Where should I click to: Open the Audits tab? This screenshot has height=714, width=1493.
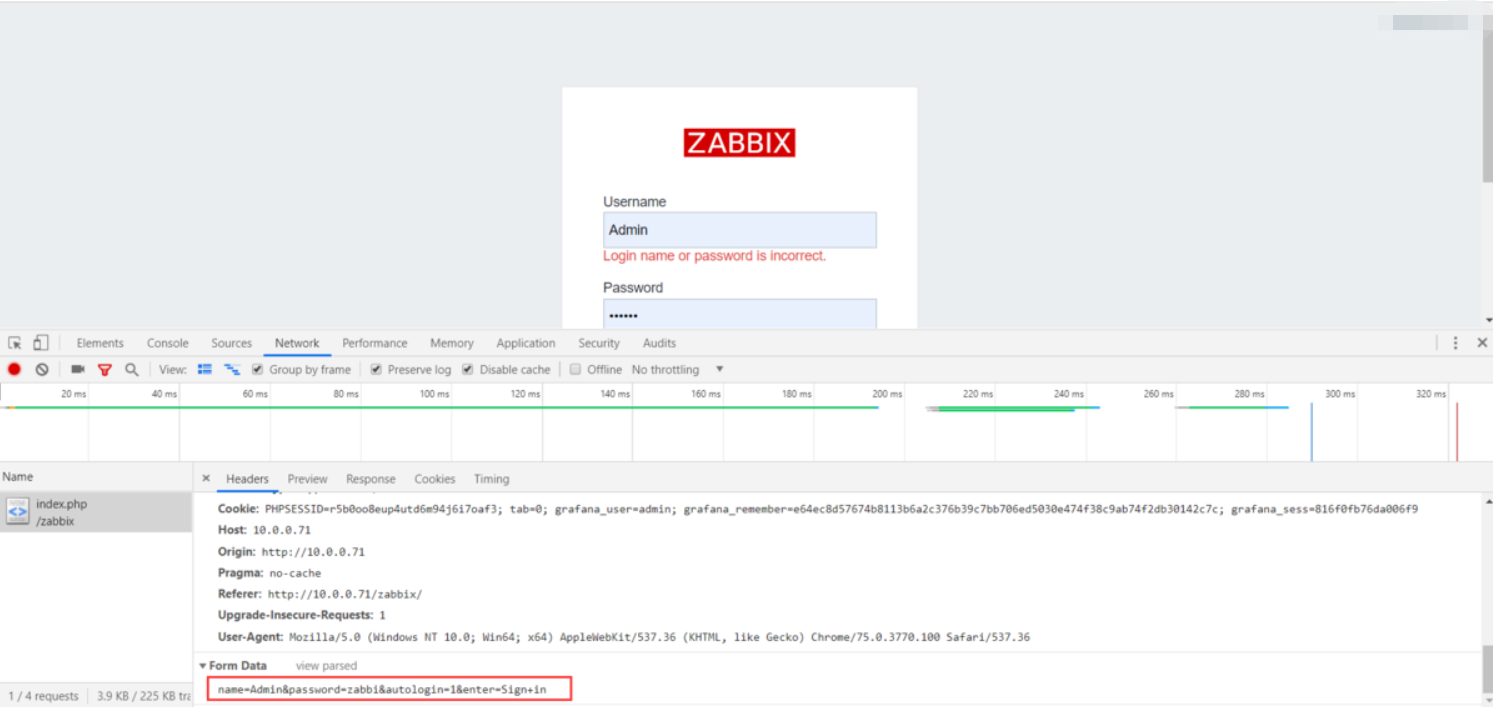659,343
